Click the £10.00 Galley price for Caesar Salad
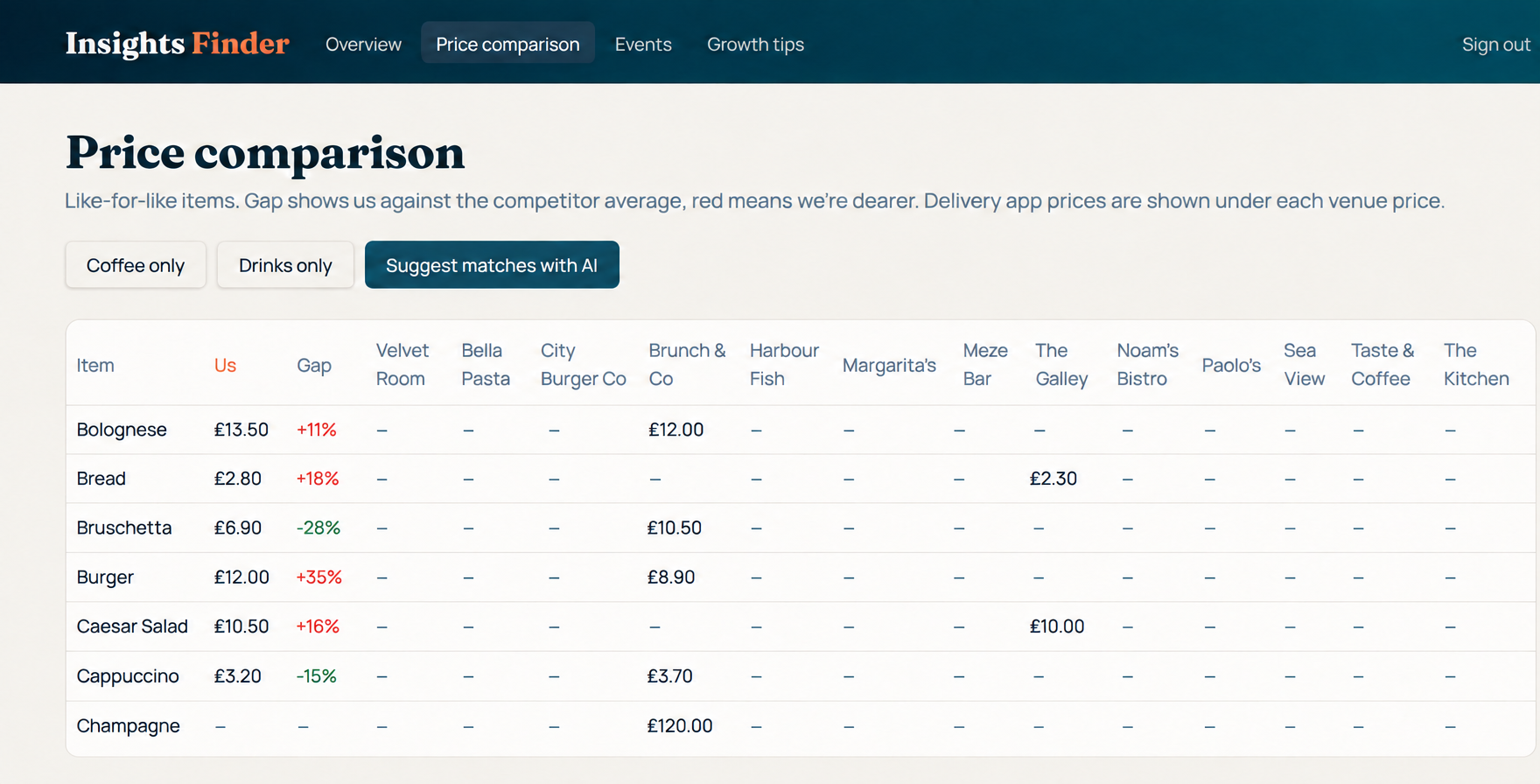 pos(1057,626)
